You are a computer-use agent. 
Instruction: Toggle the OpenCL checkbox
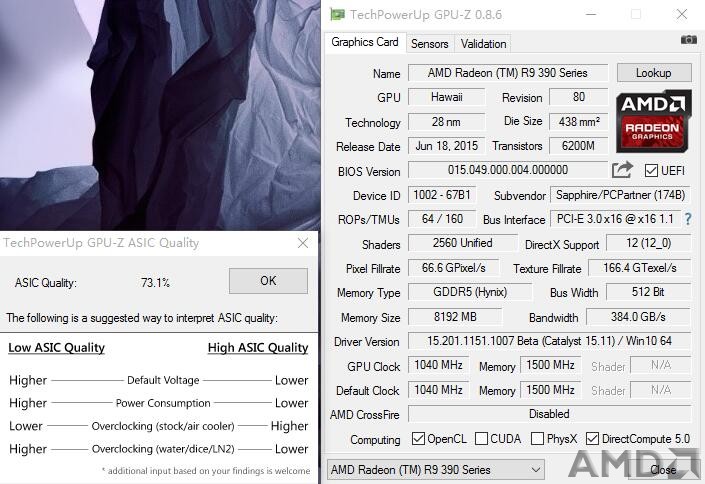coord(418,438)
